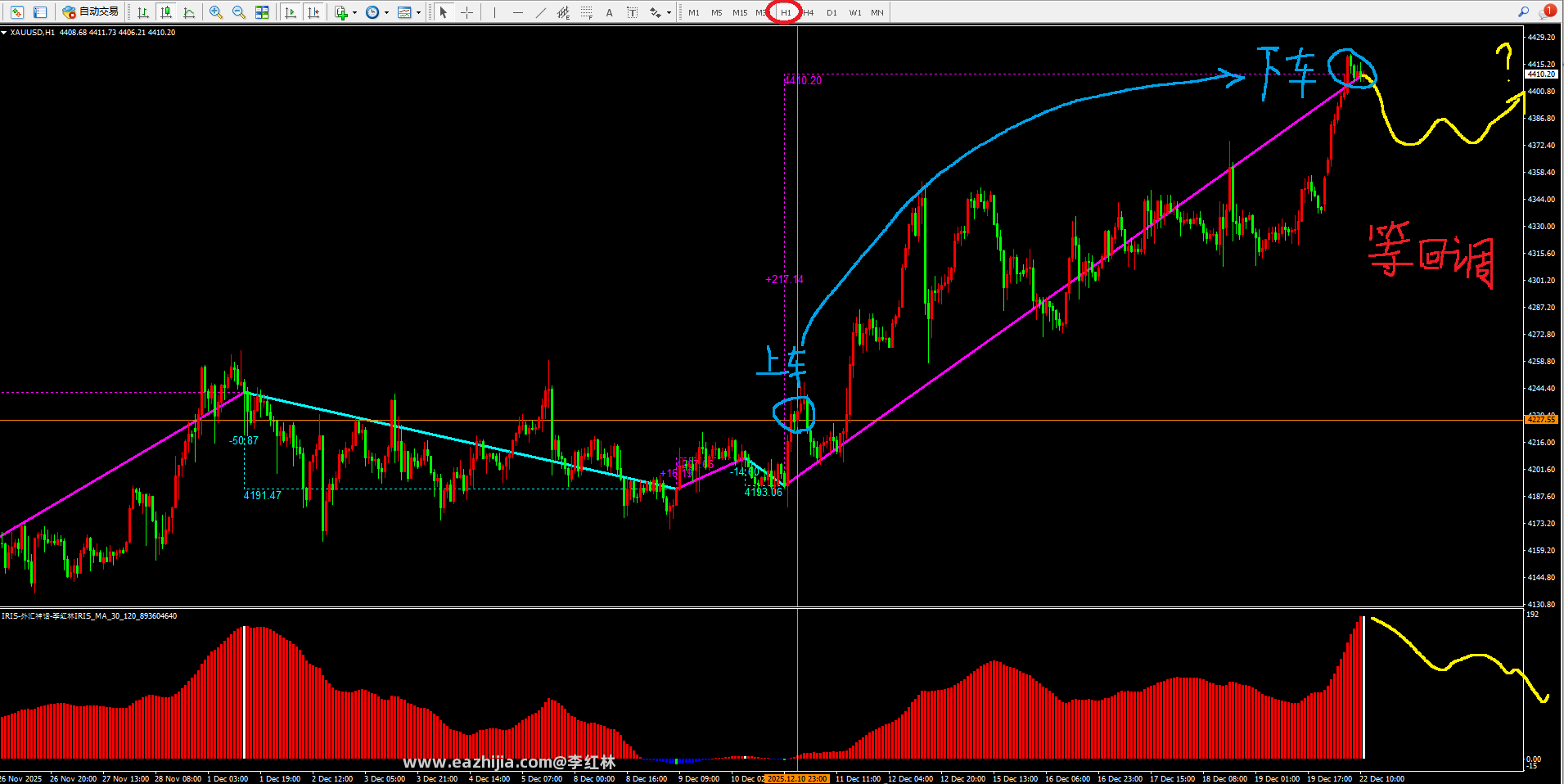Switch to M15 timeframe
This screenshot has height=784, width=1564.
point(740,12)
